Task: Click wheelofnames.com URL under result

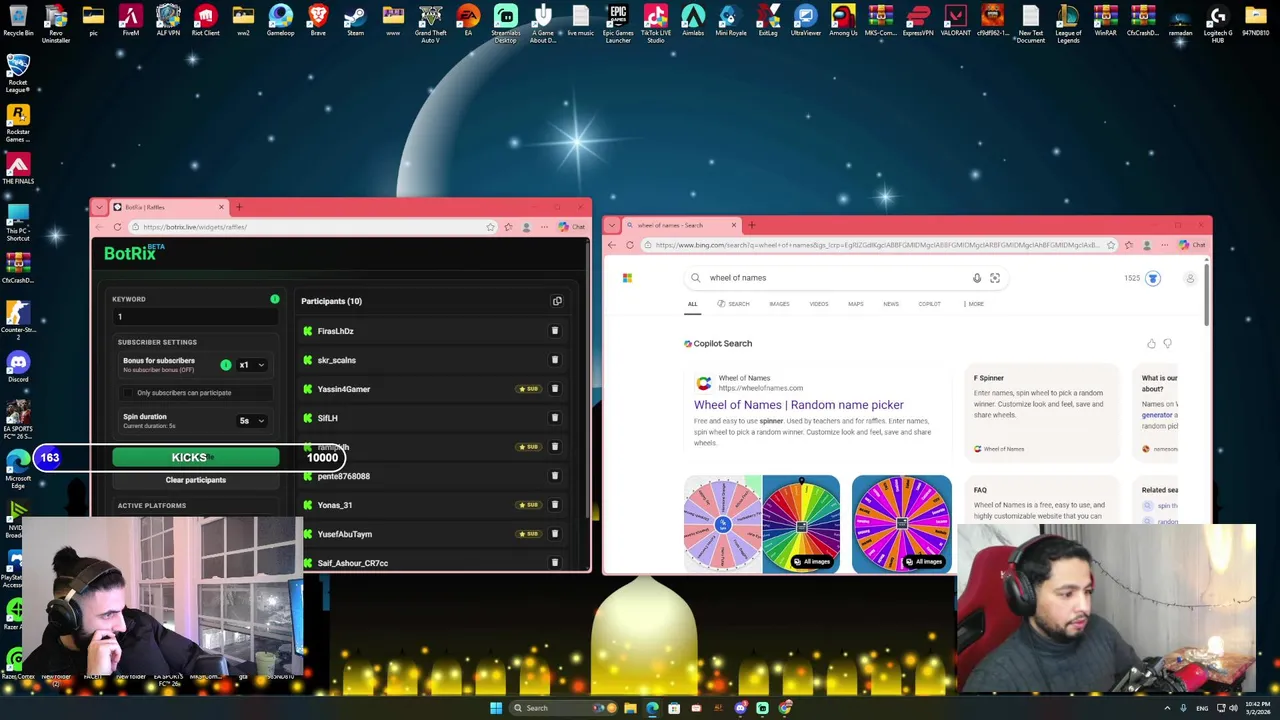Action: (x=760, y=388)
